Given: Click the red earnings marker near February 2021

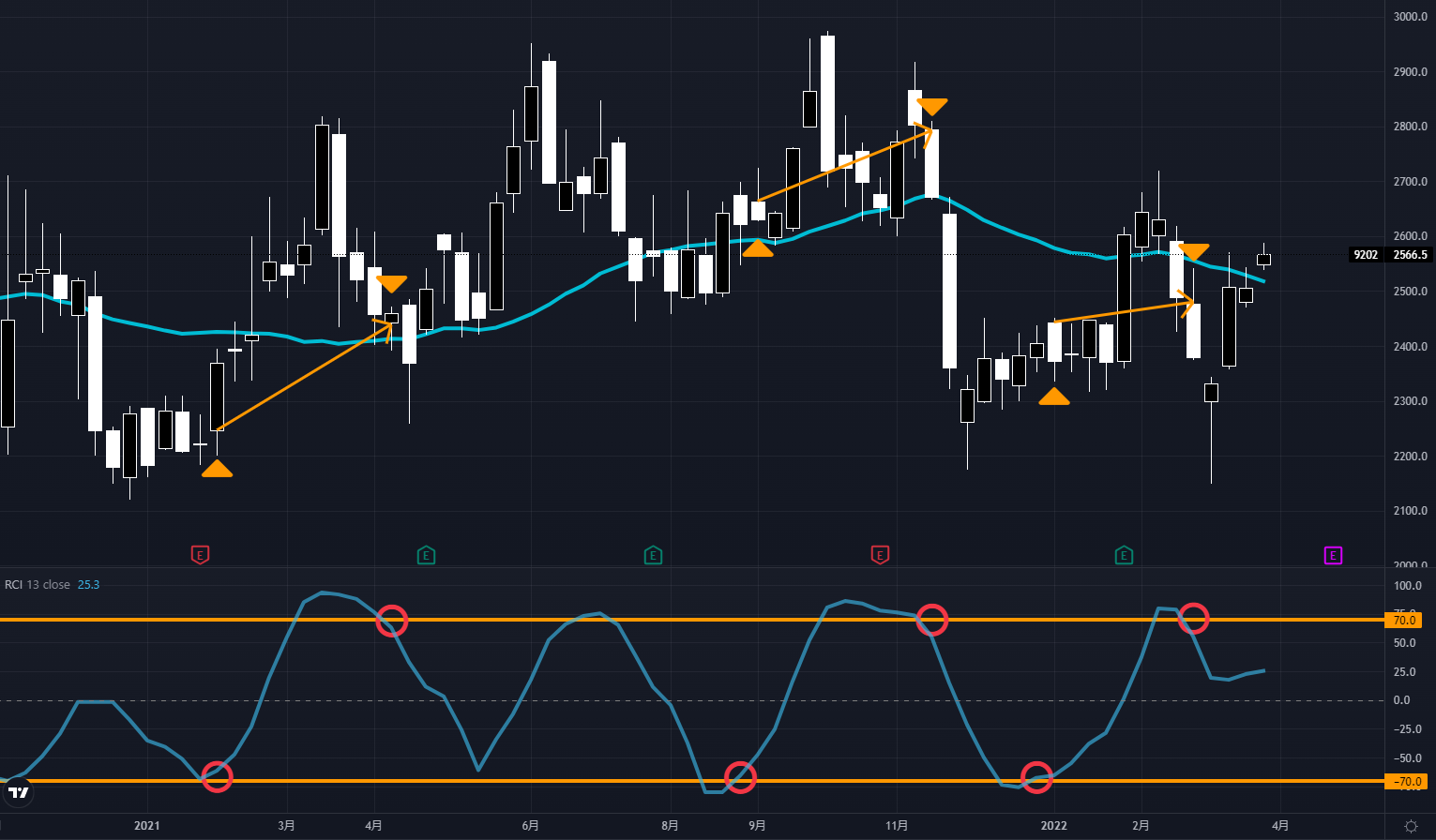Looking at the screenshot, I should (200, 555).
